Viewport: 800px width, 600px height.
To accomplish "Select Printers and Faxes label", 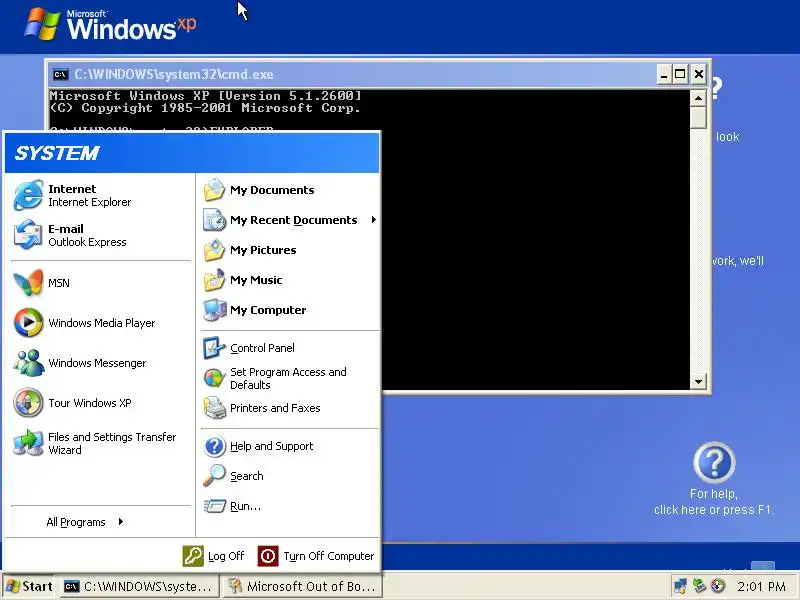I will point(275,408).
